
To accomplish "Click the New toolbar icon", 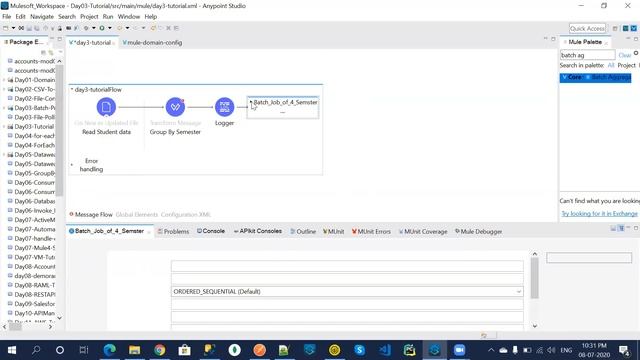I will pyautogui.click(x=6, y=28).
